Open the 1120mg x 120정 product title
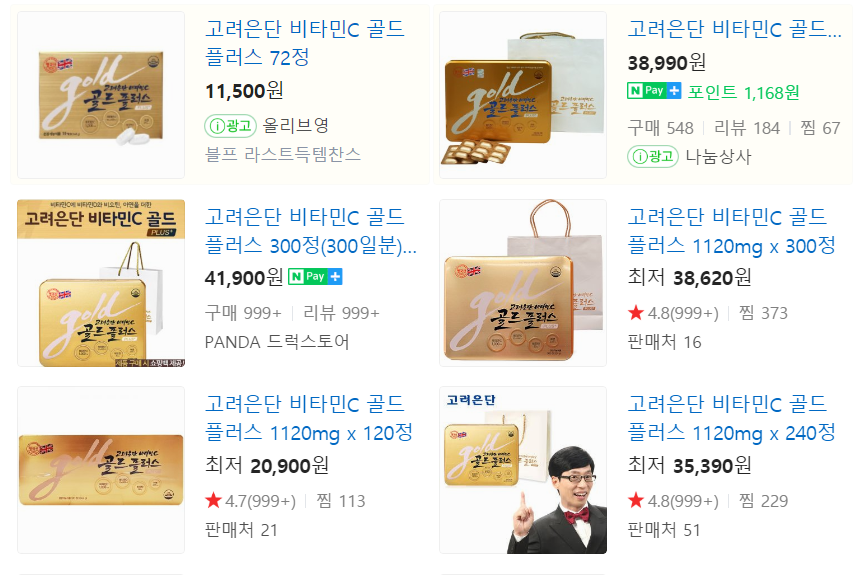863x575 pixels. (309, 419)
